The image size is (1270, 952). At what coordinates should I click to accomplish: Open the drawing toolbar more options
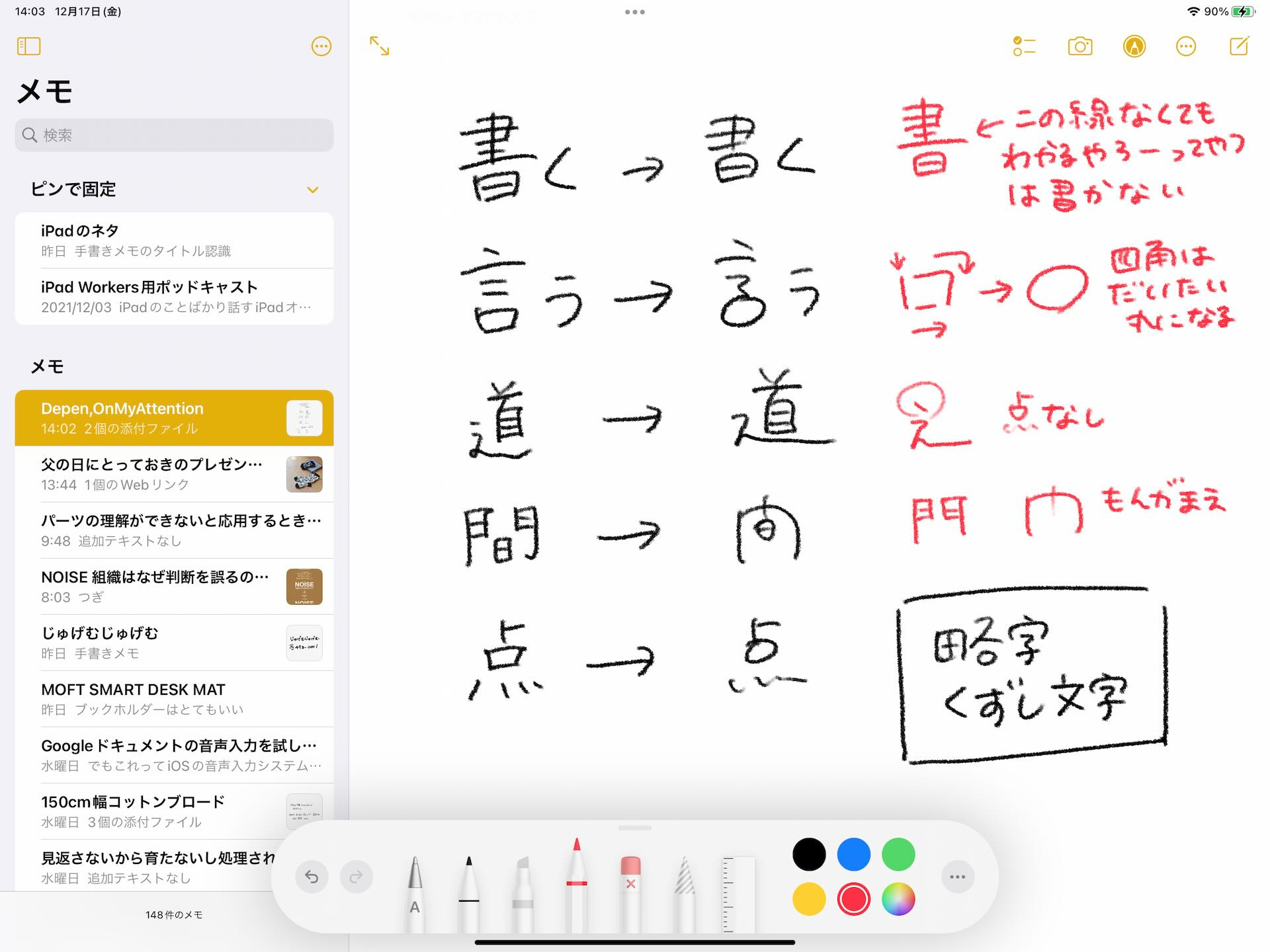(958, 877)
